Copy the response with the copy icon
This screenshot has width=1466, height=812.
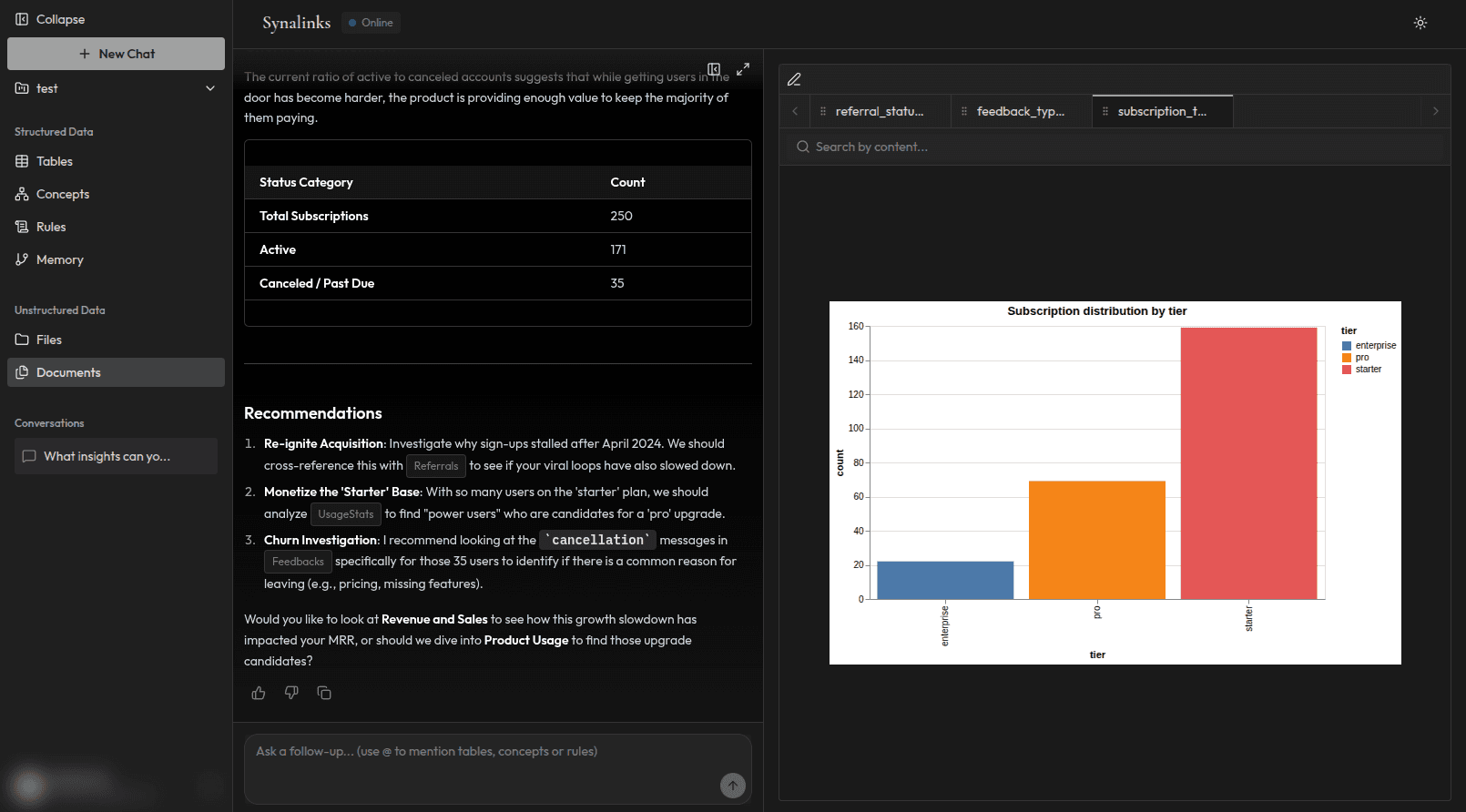coord(324,693)
